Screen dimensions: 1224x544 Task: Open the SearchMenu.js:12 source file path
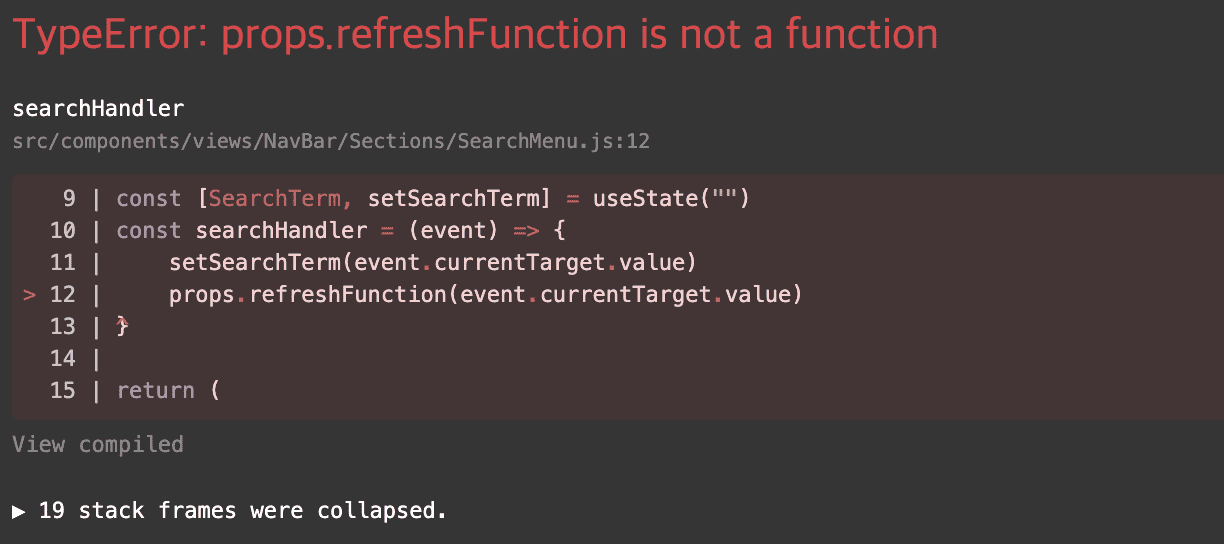(x=331, y=141)
